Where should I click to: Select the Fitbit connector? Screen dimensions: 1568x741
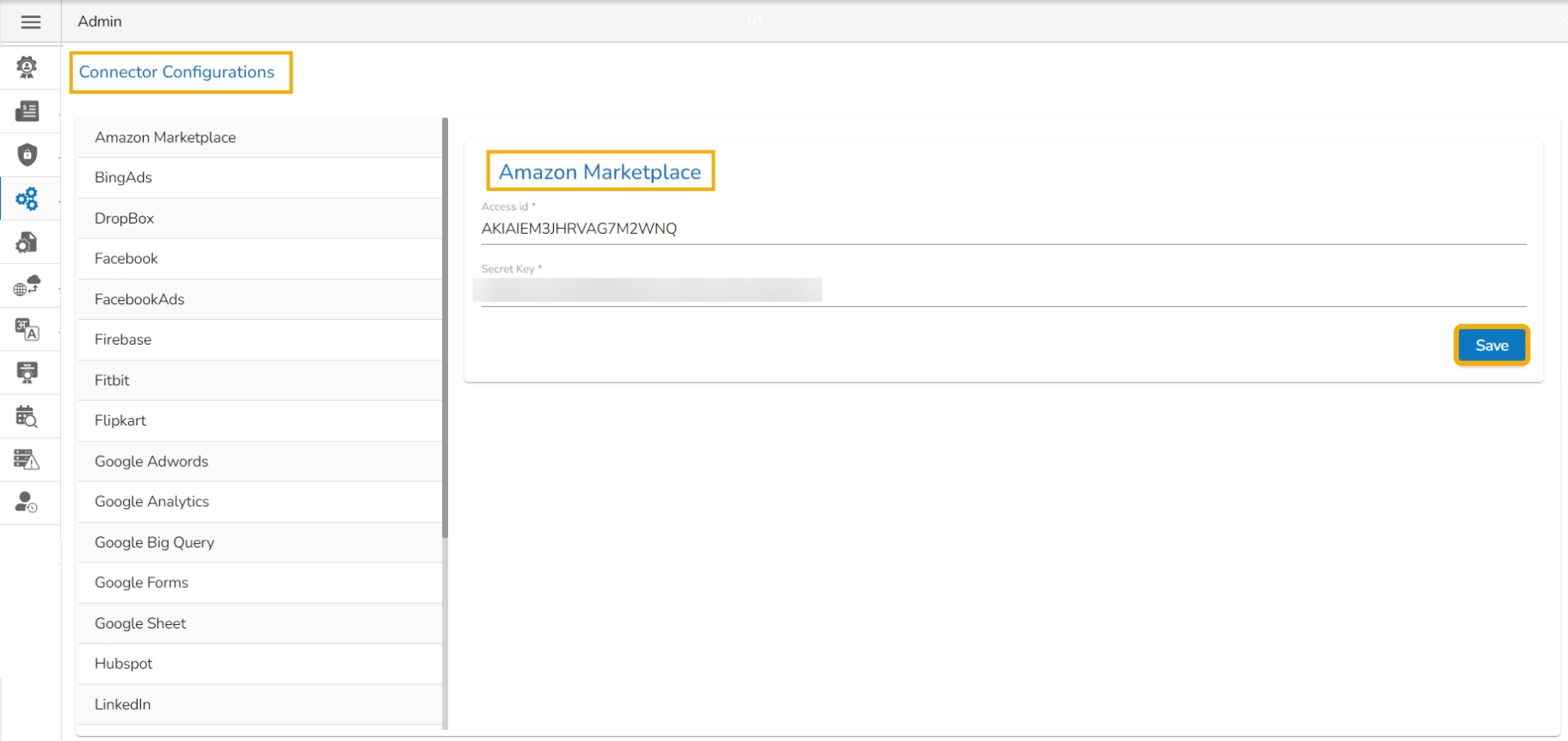click(x=260, y=380)
